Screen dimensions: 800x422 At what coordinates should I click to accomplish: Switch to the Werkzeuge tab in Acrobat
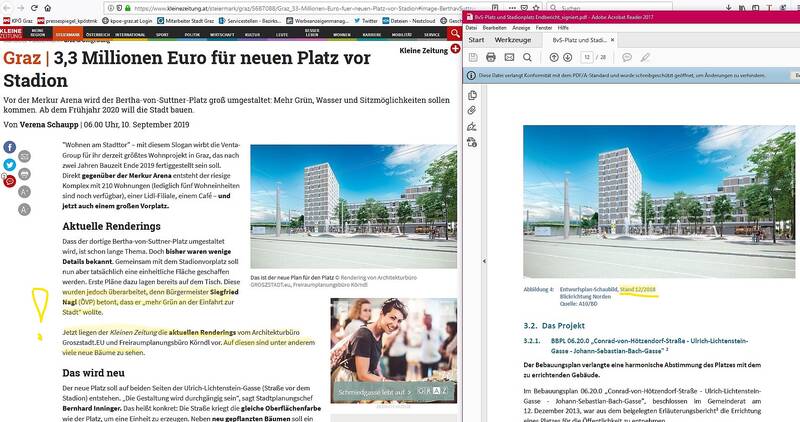point(513,40)
